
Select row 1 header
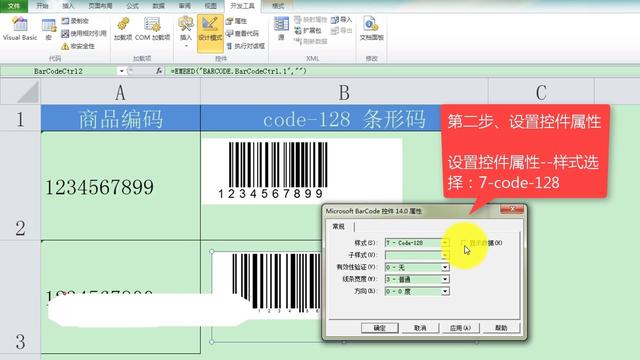coord(20,118)
